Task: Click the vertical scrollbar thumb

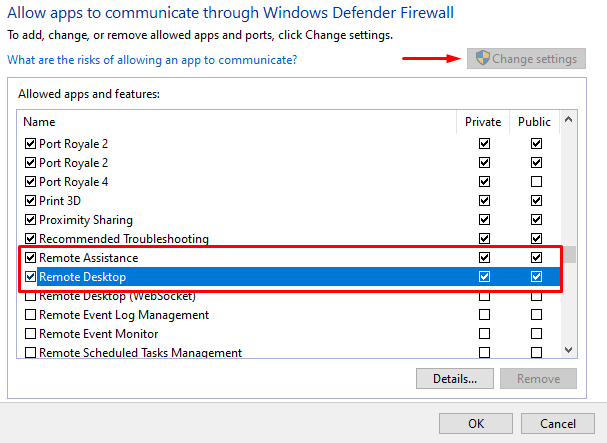Action: (568, 254)
